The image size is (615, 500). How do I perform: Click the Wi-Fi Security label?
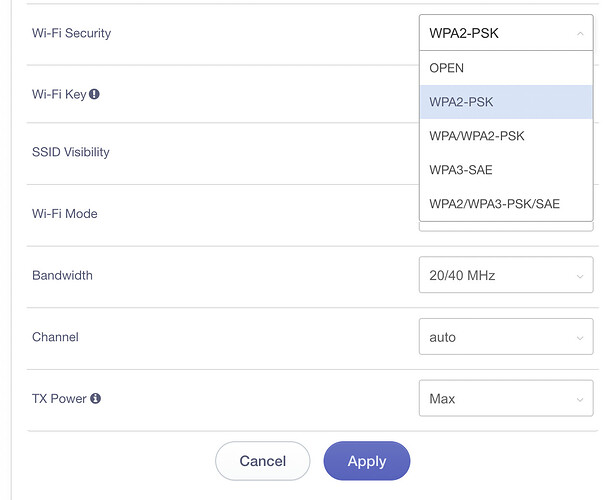[71, 33]
